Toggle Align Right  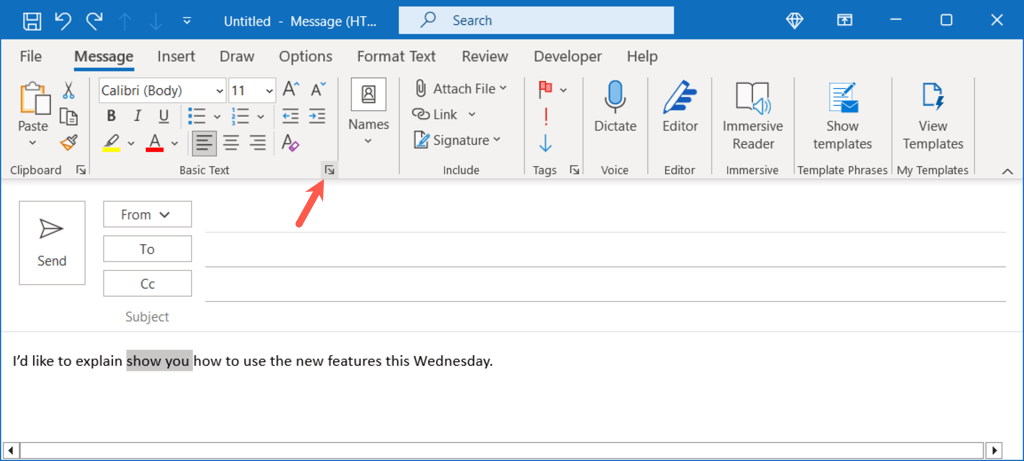pos(258,142)
